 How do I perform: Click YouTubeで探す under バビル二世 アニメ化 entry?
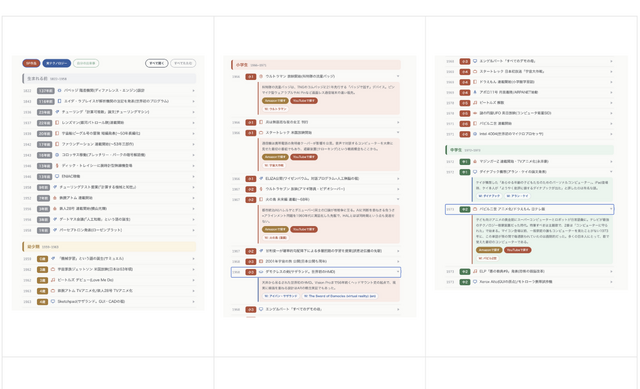pos(518,250)
